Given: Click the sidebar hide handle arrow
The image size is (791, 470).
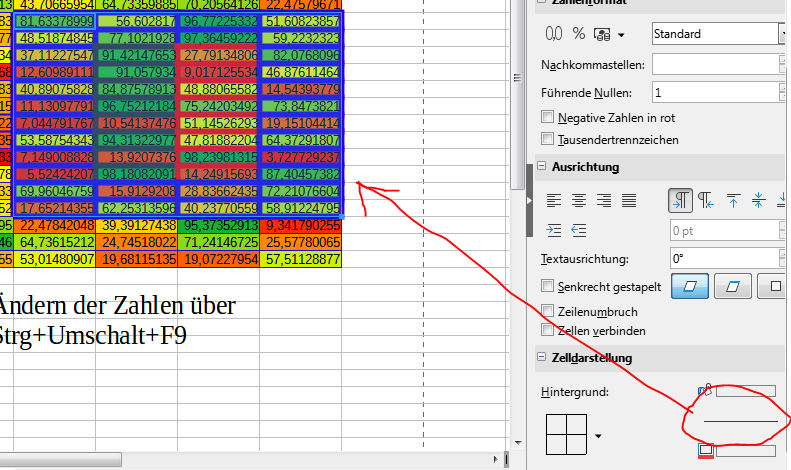Looking at the screenshot, I should 529,201.
